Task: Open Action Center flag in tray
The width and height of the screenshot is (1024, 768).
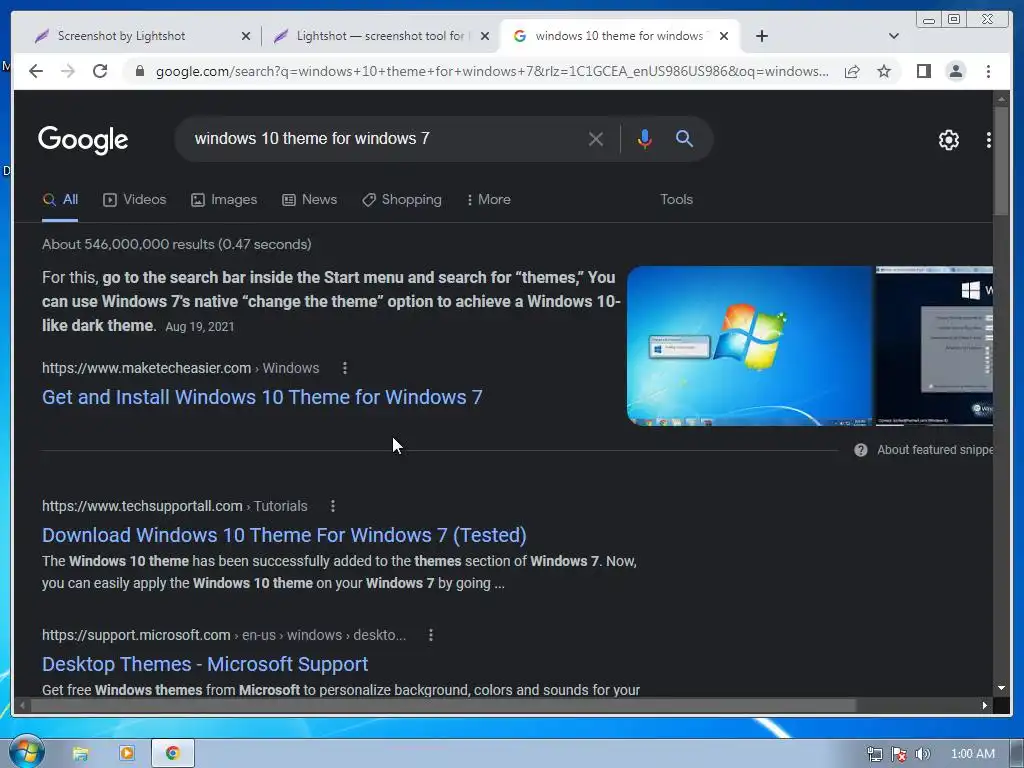Action: 899,754
